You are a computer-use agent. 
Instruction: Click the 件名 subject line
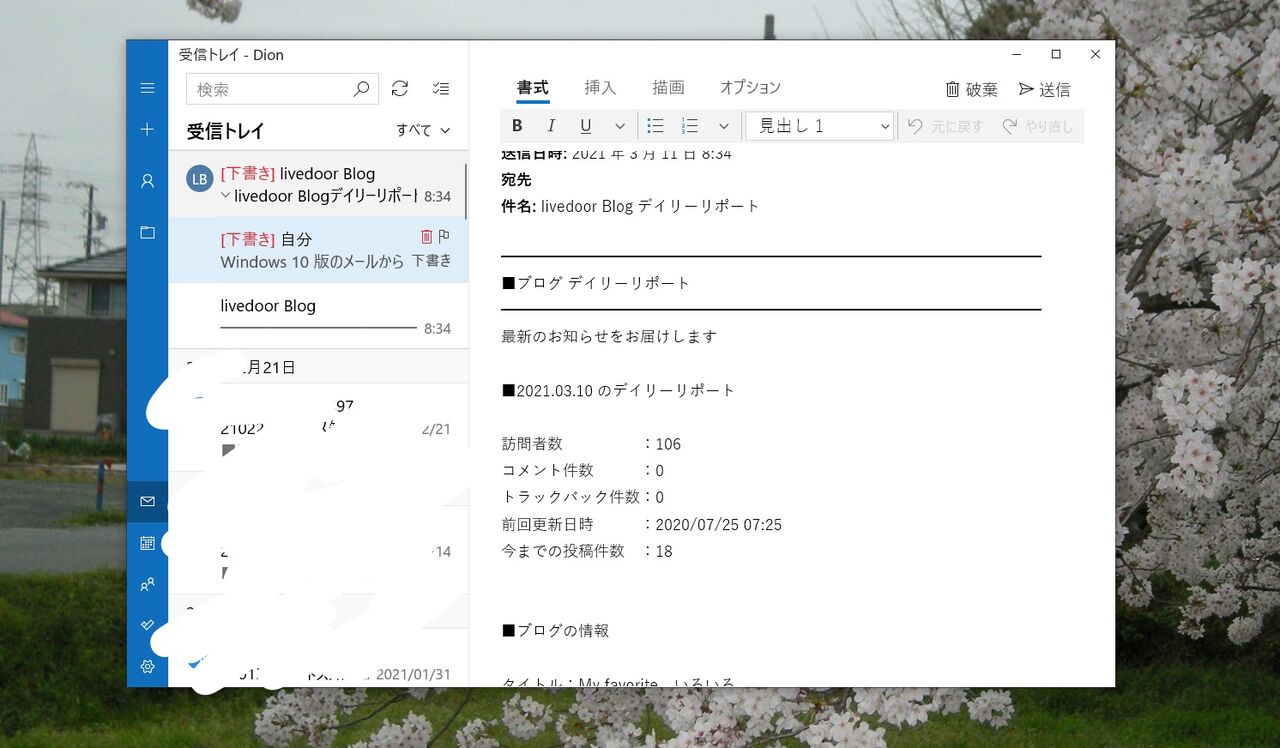coord(630,206)
